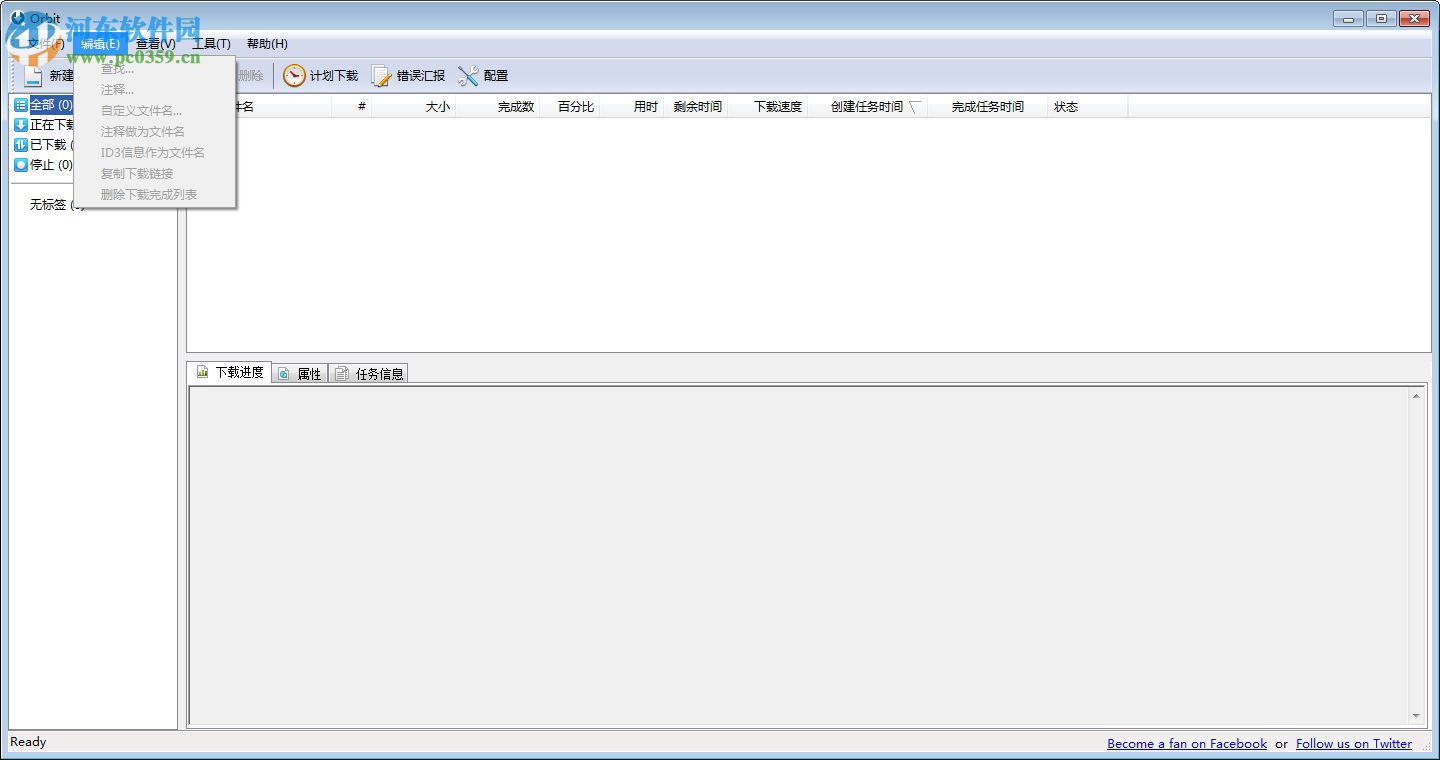Select the 正在下载 (Downloading) category icon
Image resolution: width=1440 pixels, height=760 pixels.
pos(20,124)
